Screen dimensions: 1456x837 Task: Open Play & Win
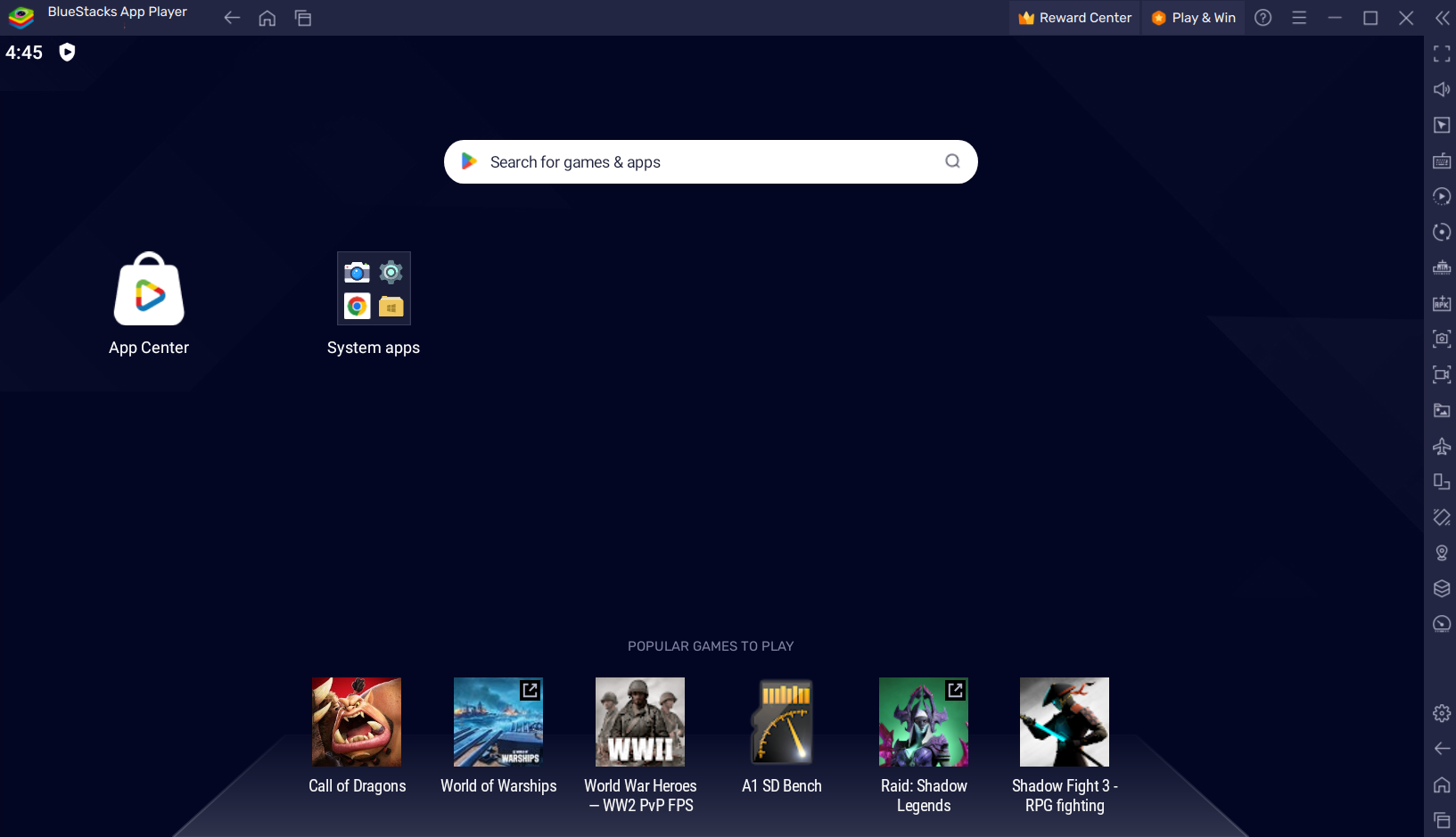click(x=1193, y=17)
